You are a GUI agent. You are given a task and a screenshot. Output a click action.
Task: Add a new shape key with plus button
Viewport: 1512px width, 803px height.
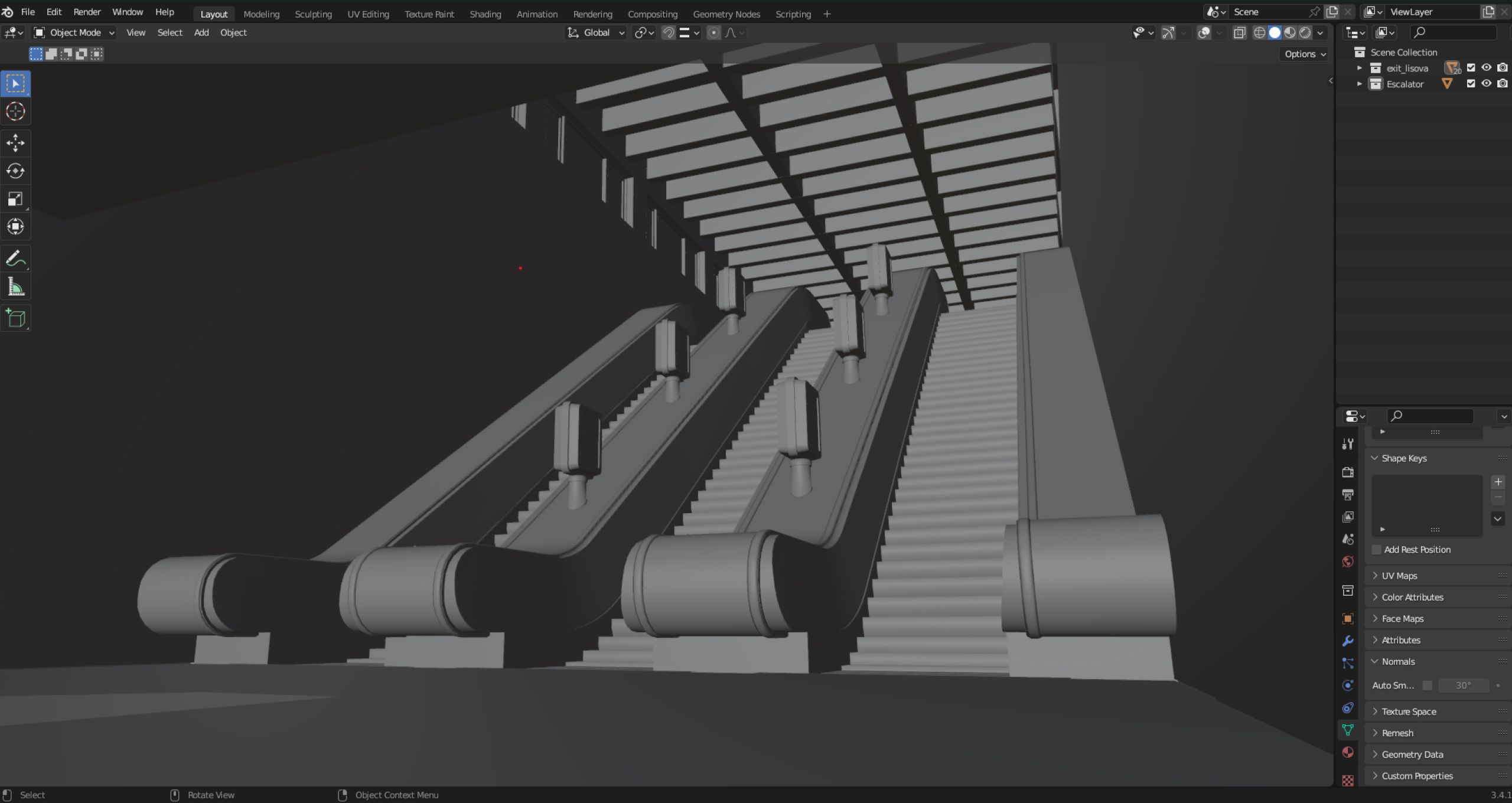point(1498,482)
